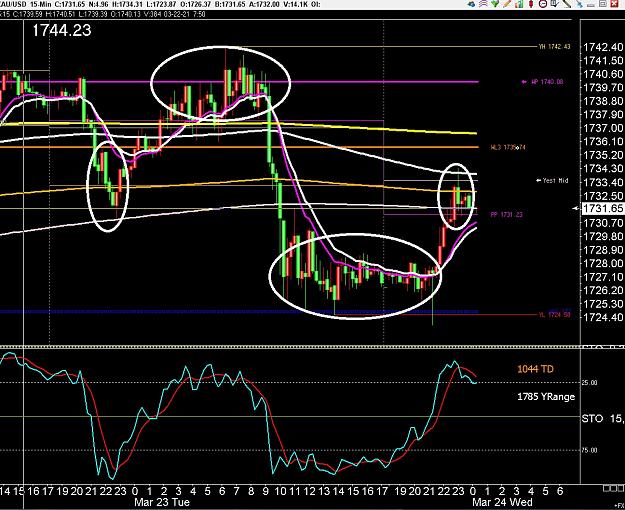Click the orange 1735.74 level label

[x=508, y=148]
